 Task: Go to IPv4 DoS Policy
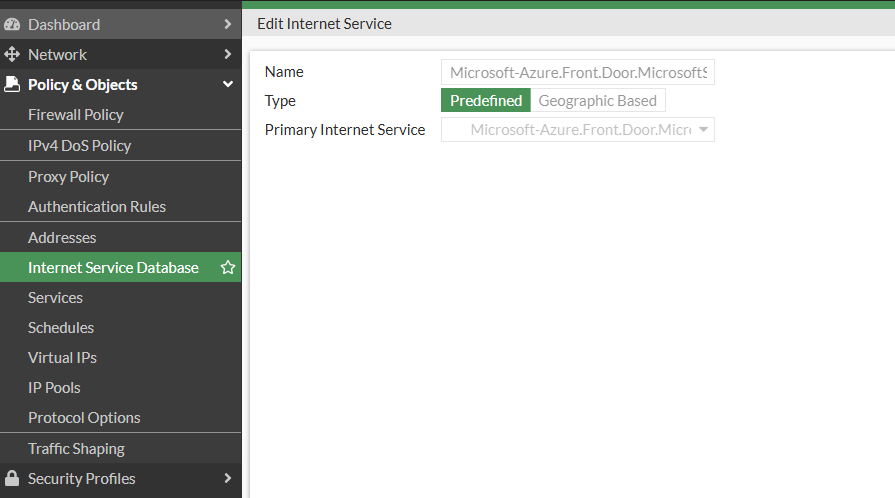click(x=79, y=146)
